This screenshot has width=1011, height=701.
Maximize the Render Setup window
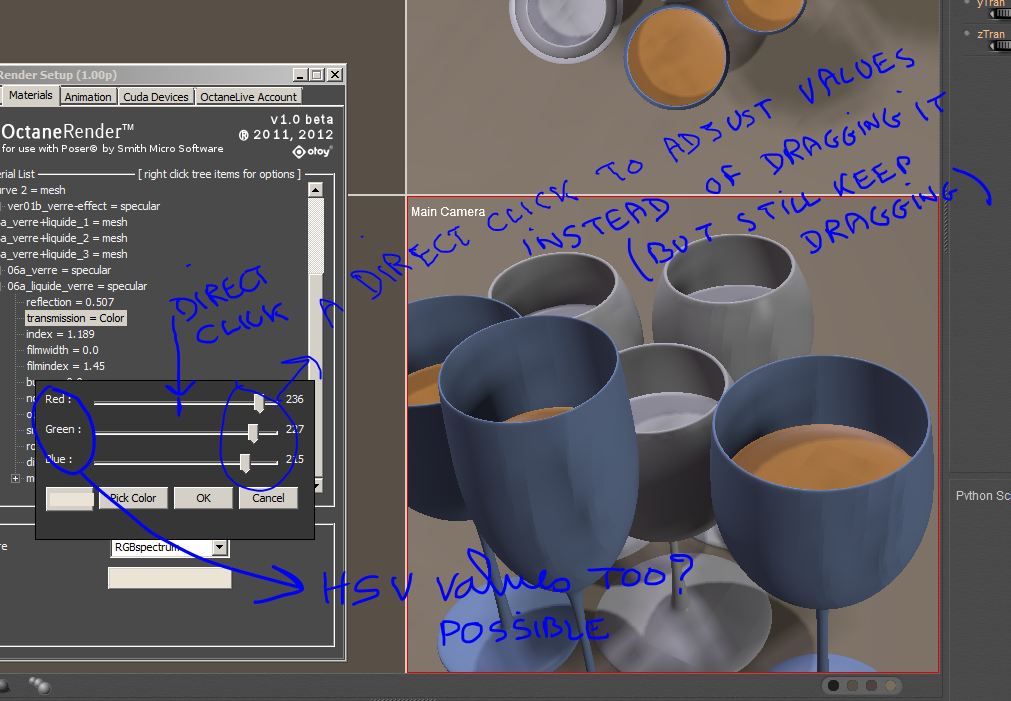317,75
